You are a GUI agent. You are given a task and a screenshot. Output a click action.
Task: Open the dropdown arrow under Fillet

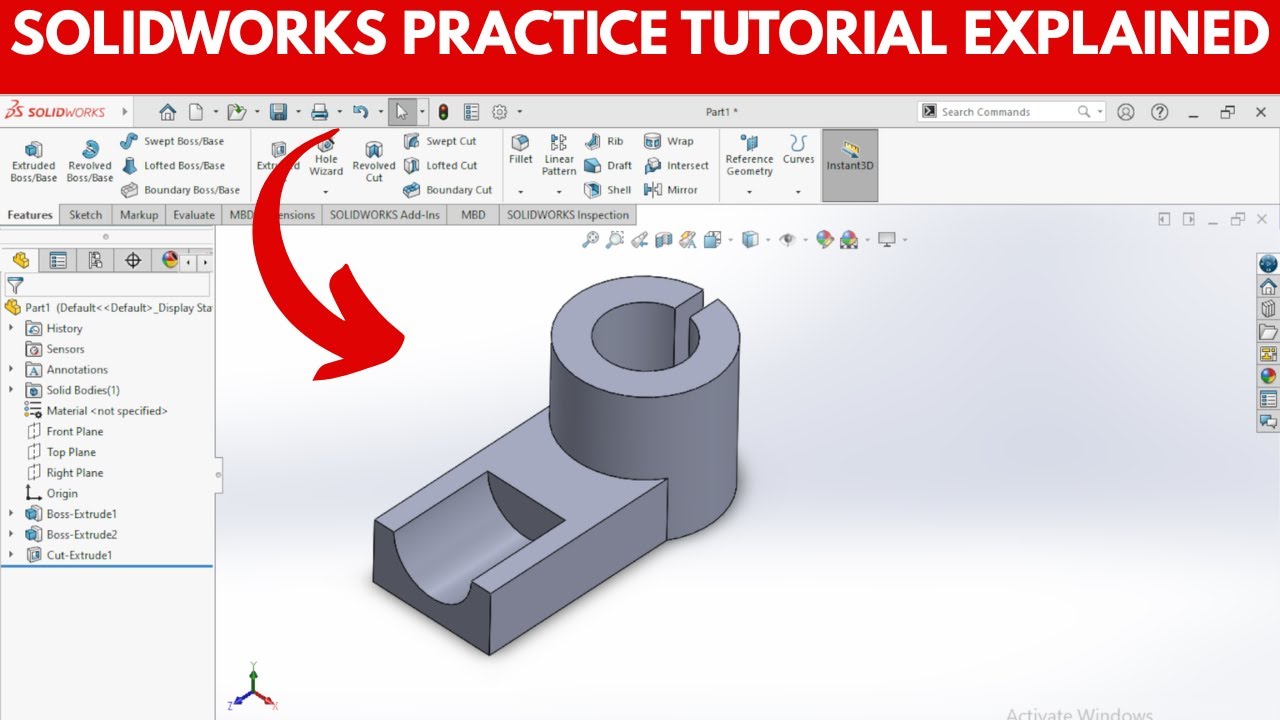tap(520, 192)
